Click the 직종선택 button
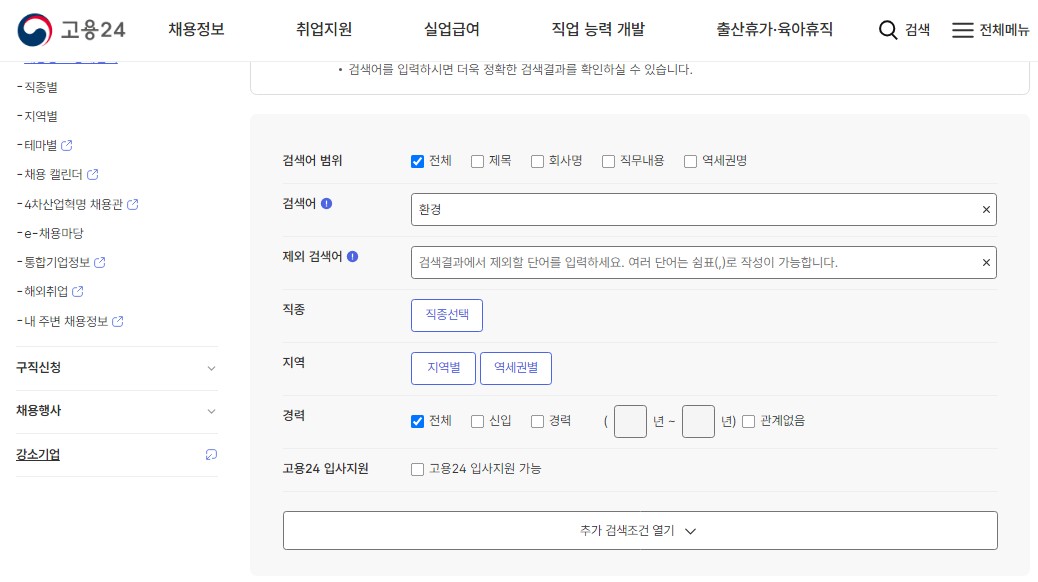The width and height of the screenshot is (1038, 582). (447, 315)
